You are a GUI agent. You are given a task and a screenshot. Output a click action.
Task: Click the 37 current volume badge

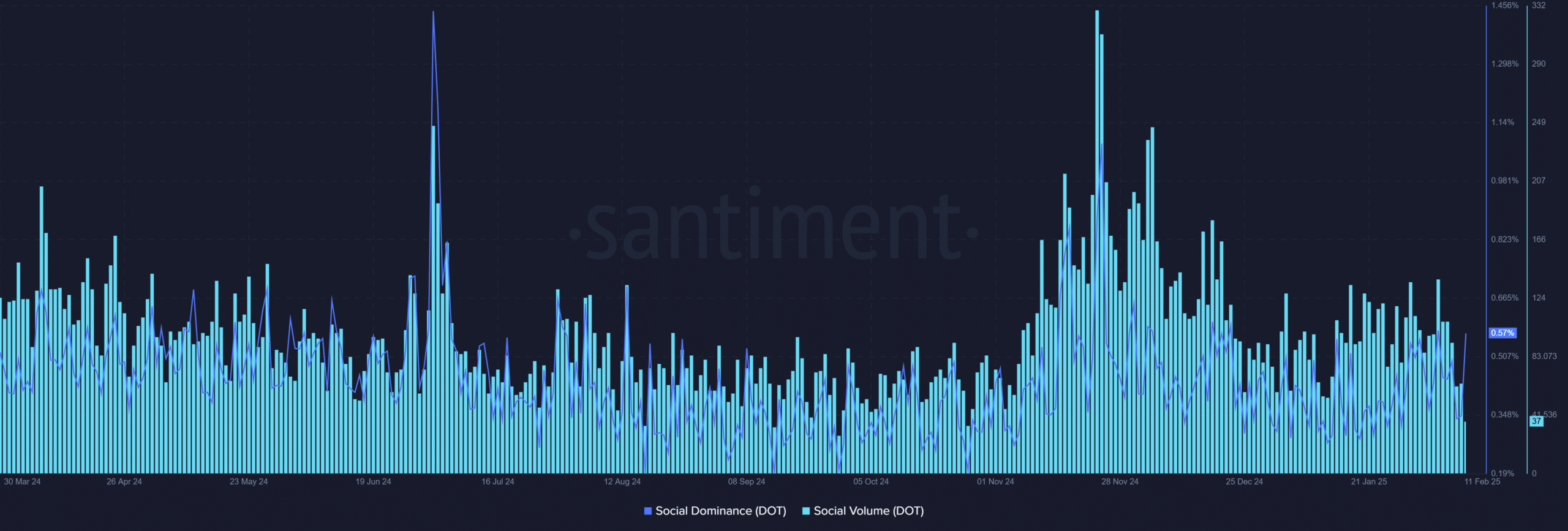[1536, 421]
